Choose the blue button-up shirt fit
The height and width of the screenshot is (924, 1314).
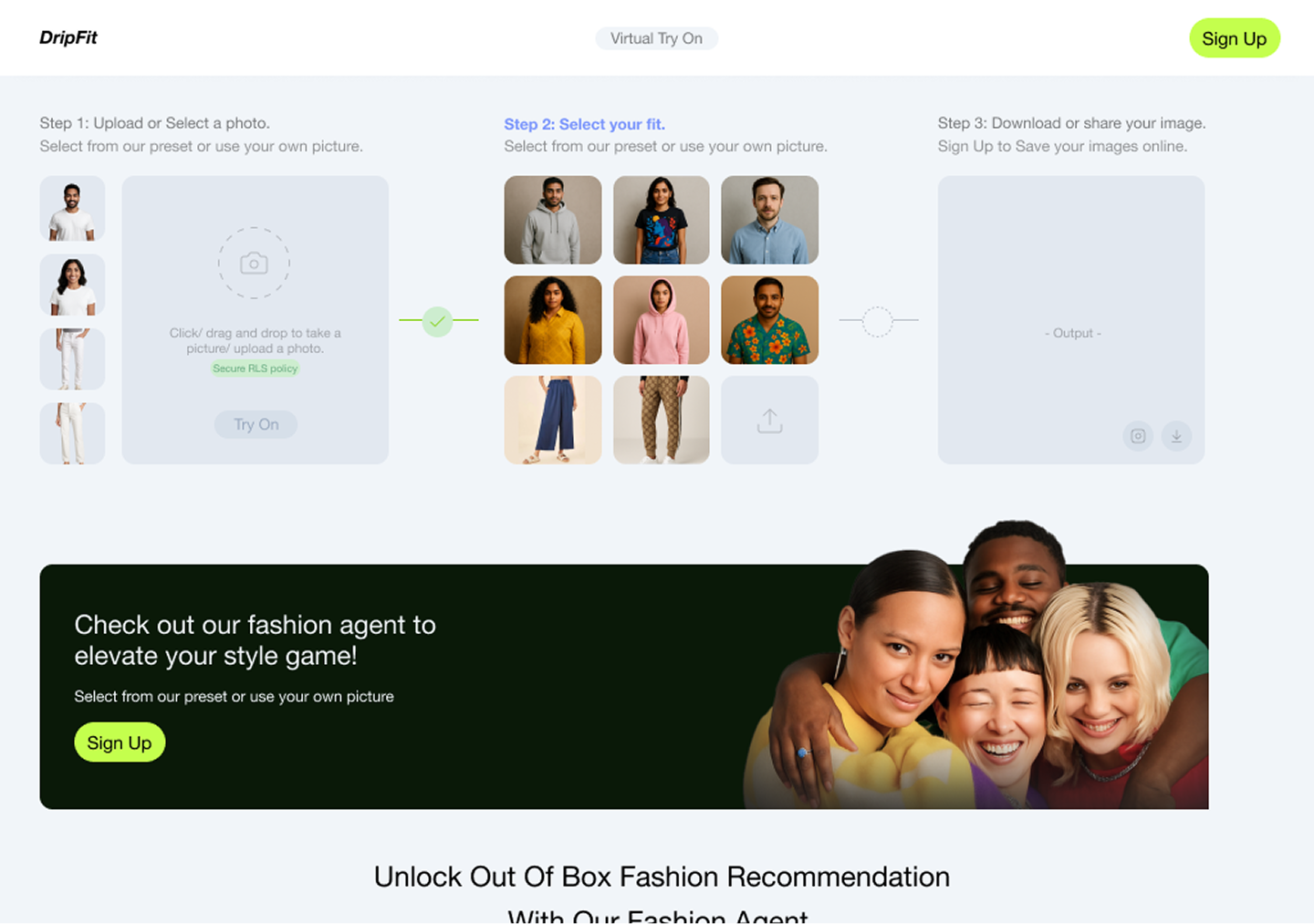pyautogui.click(x=769, y=220)
